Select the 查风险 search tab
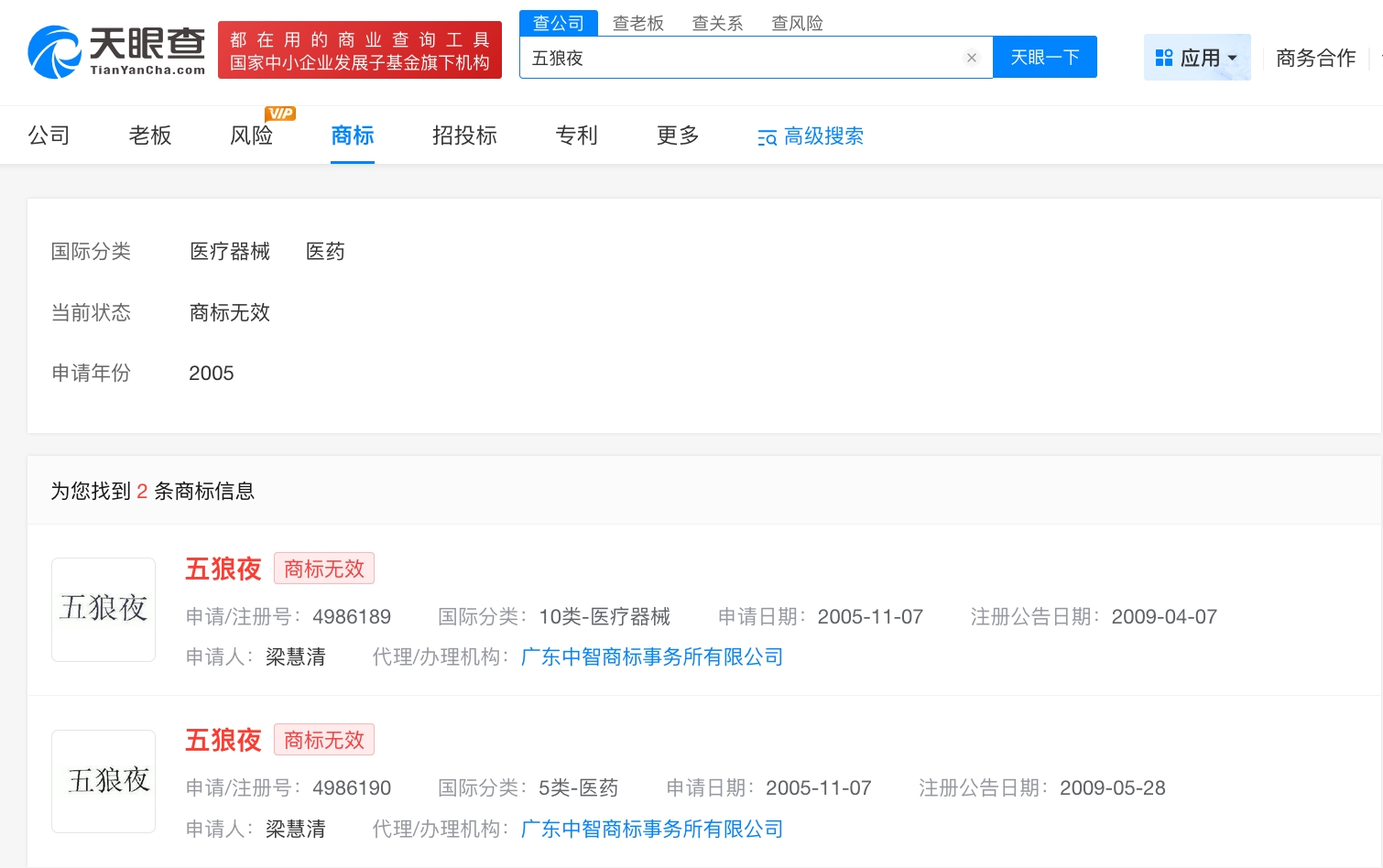Image resolution: width=1383 pixels, height=868 pixels. click(x=797, y=24)
